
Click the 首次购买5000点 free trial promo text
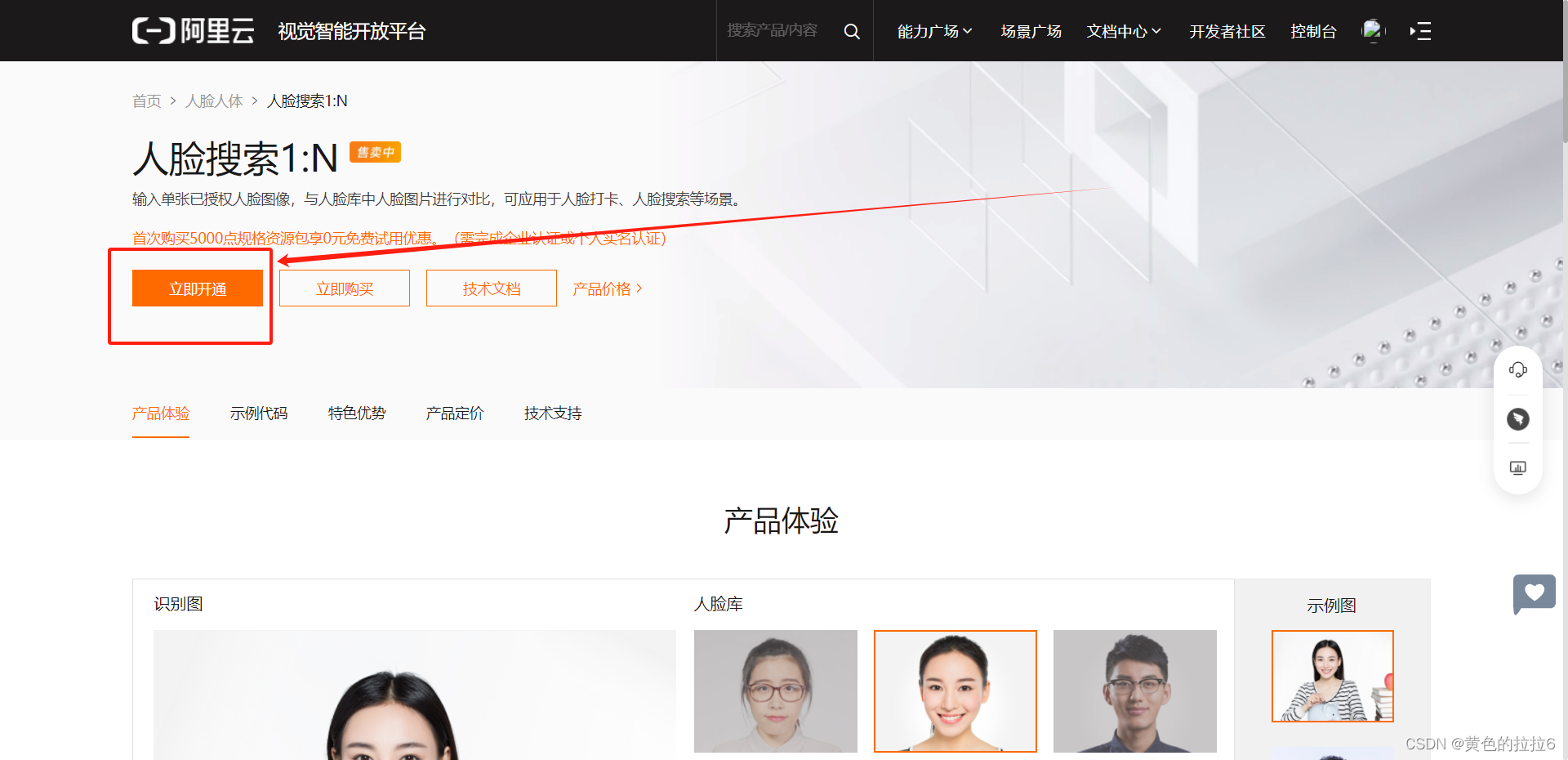[399, 238]
